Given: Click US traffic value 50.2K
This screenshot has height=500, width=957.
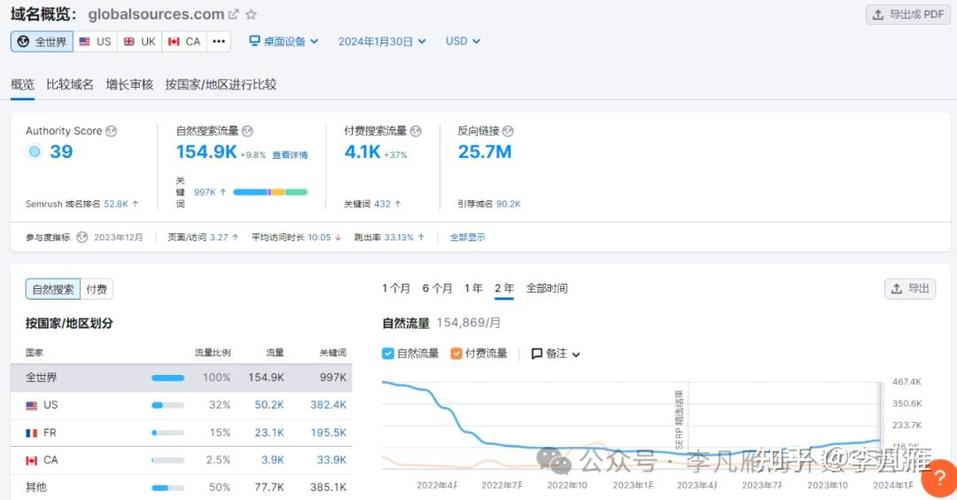Looking at the screenshot, I should coord(269,405).
